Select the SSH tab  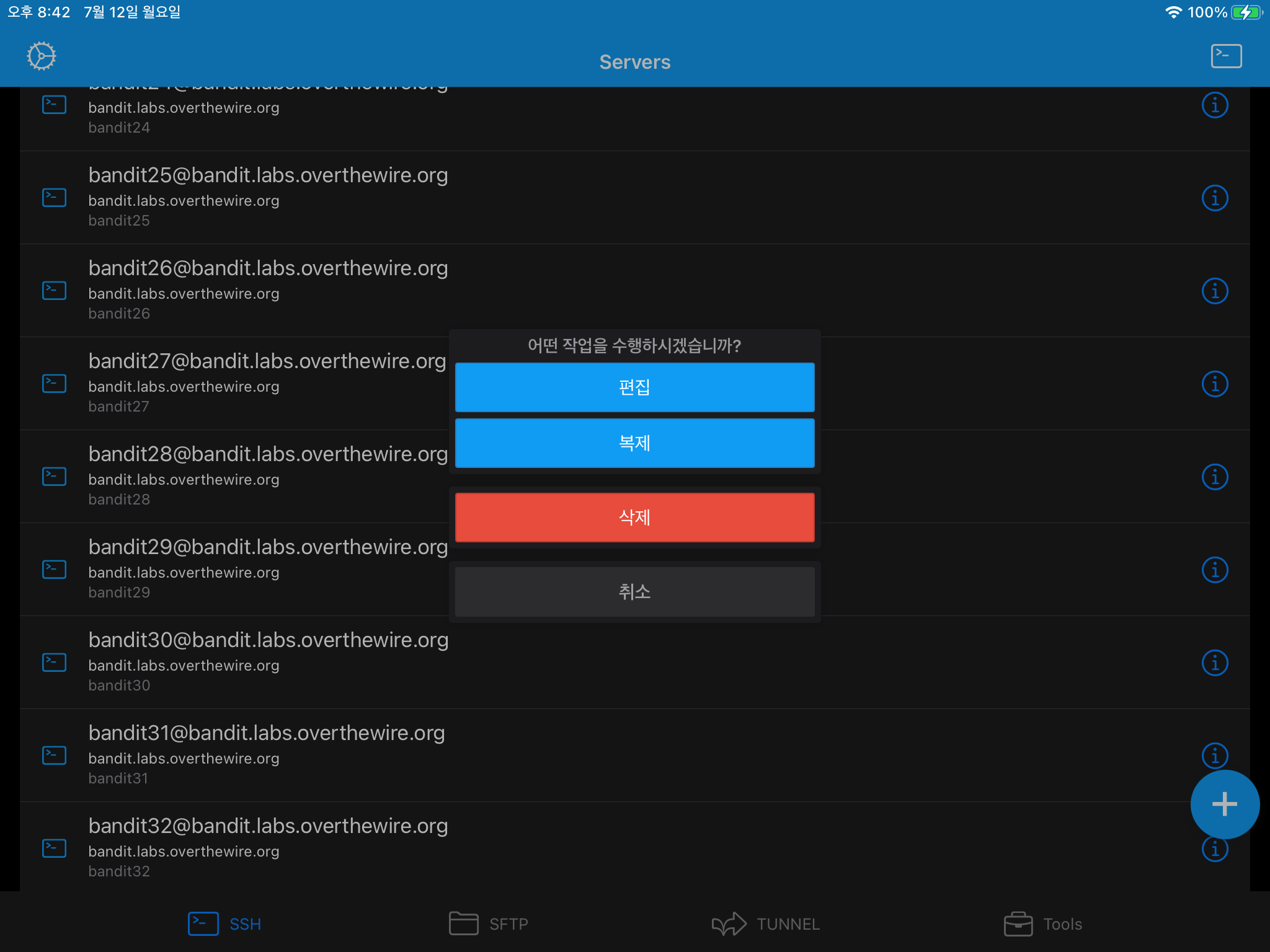click(x=224, y=924)
